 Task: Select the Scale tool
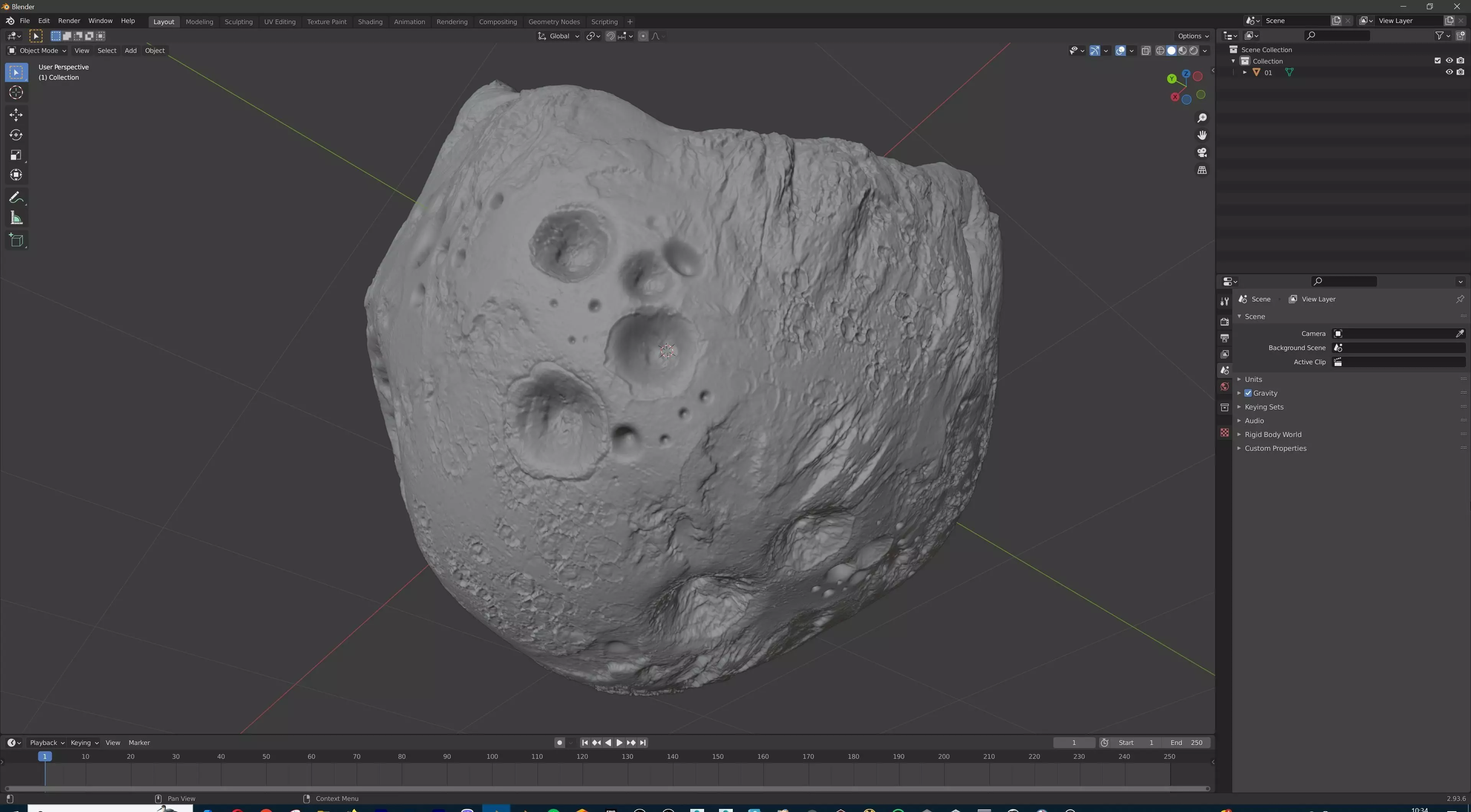pyautogui.click(x=16, y=155)
